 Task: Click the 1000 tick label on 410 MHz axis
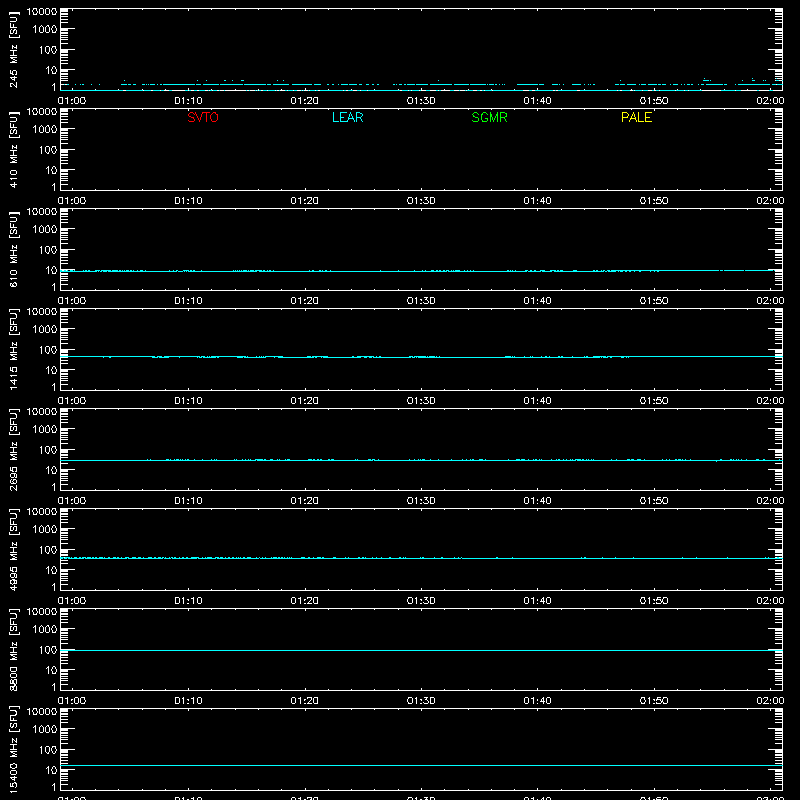[45, 130]
